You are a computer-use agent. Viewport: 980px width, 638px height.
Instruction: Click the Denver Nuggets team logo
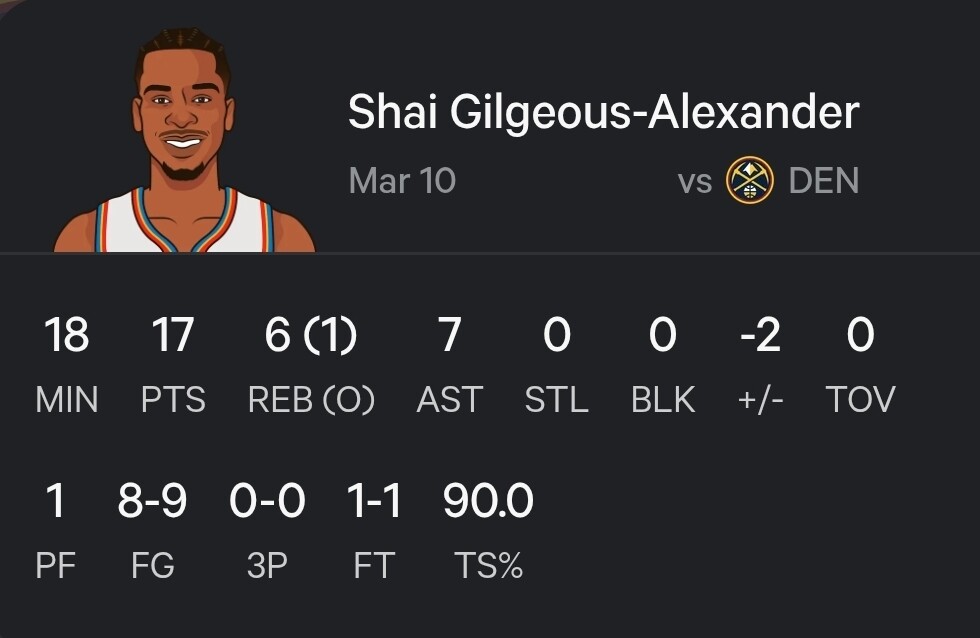750,181
